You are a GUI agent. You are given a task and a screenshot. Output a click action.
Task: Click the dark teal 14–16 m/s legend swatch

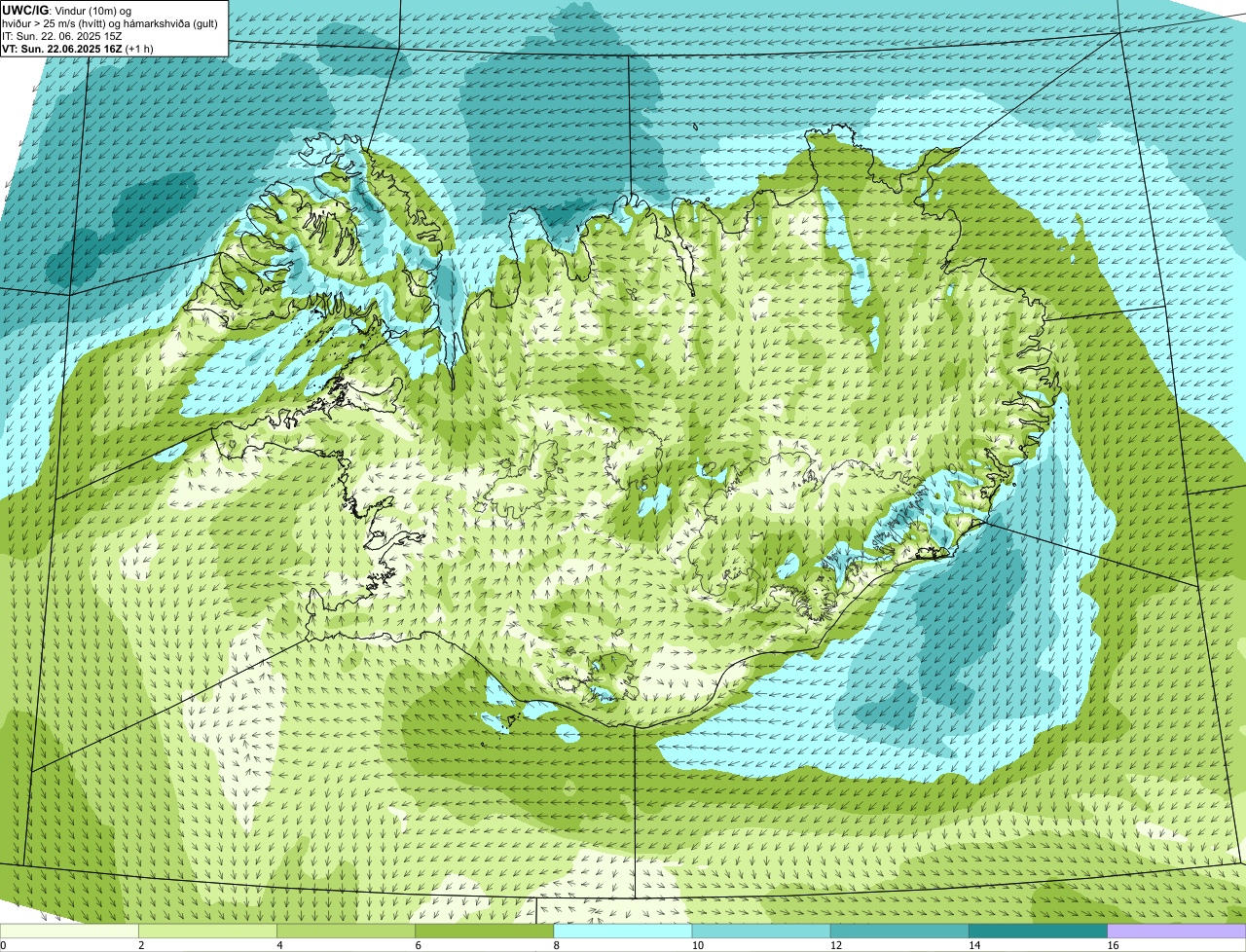(x=1039, y=932)
